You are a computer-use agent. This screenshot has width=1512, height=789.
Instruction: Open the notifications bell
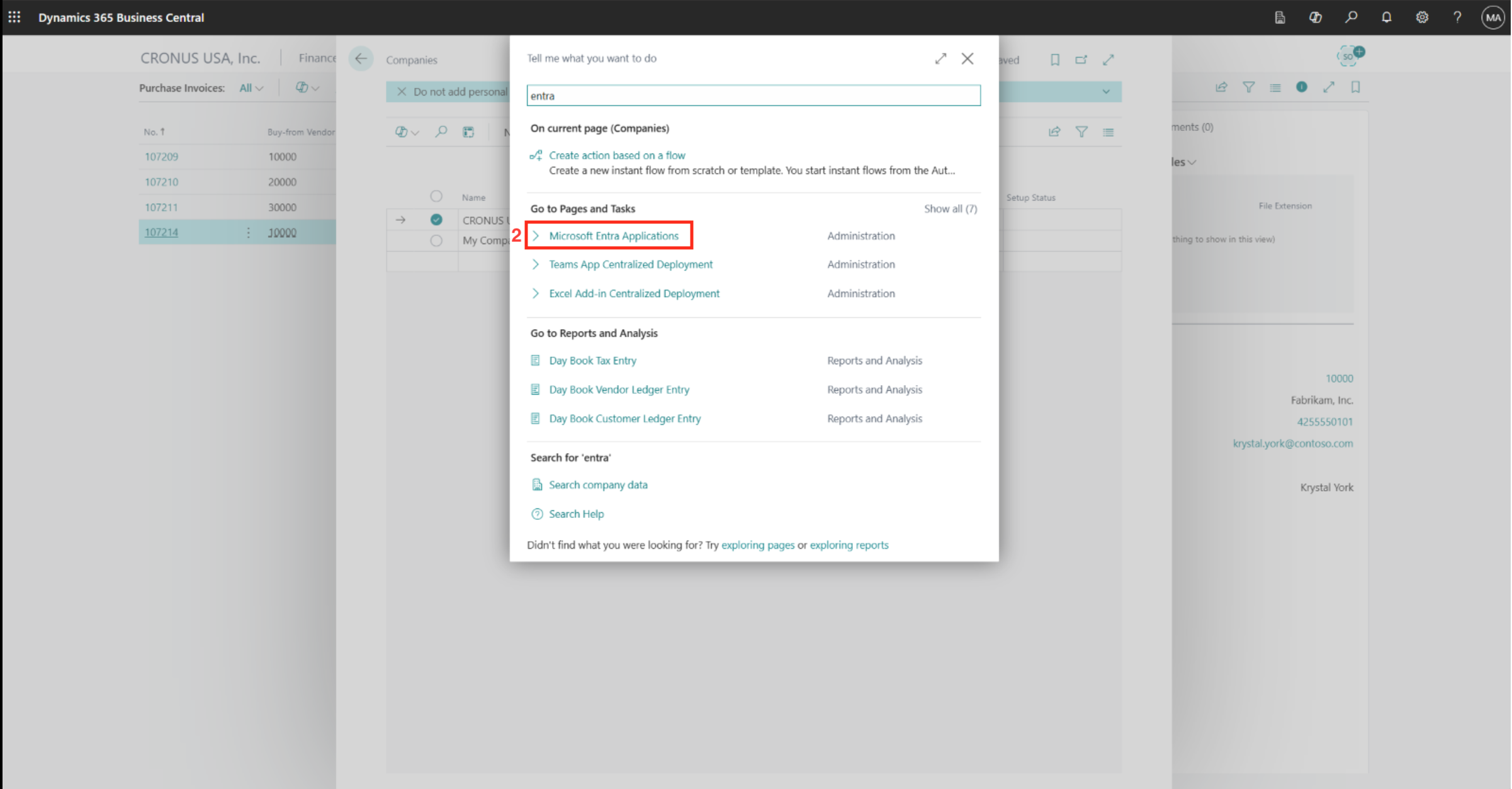[1387, 17]
